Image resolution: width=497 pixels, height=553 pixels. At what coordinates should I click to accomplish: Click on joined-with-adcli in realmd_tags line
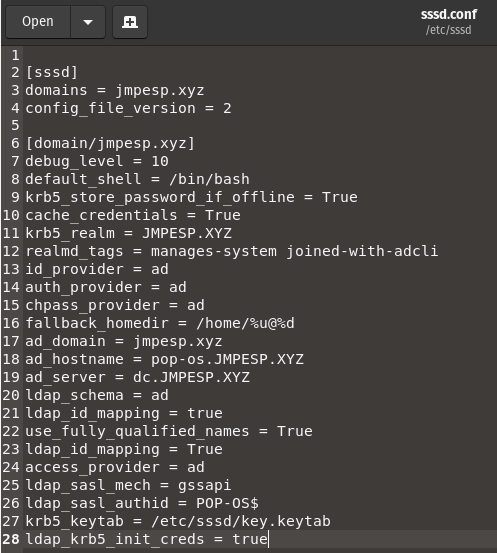tap(362, 251)
